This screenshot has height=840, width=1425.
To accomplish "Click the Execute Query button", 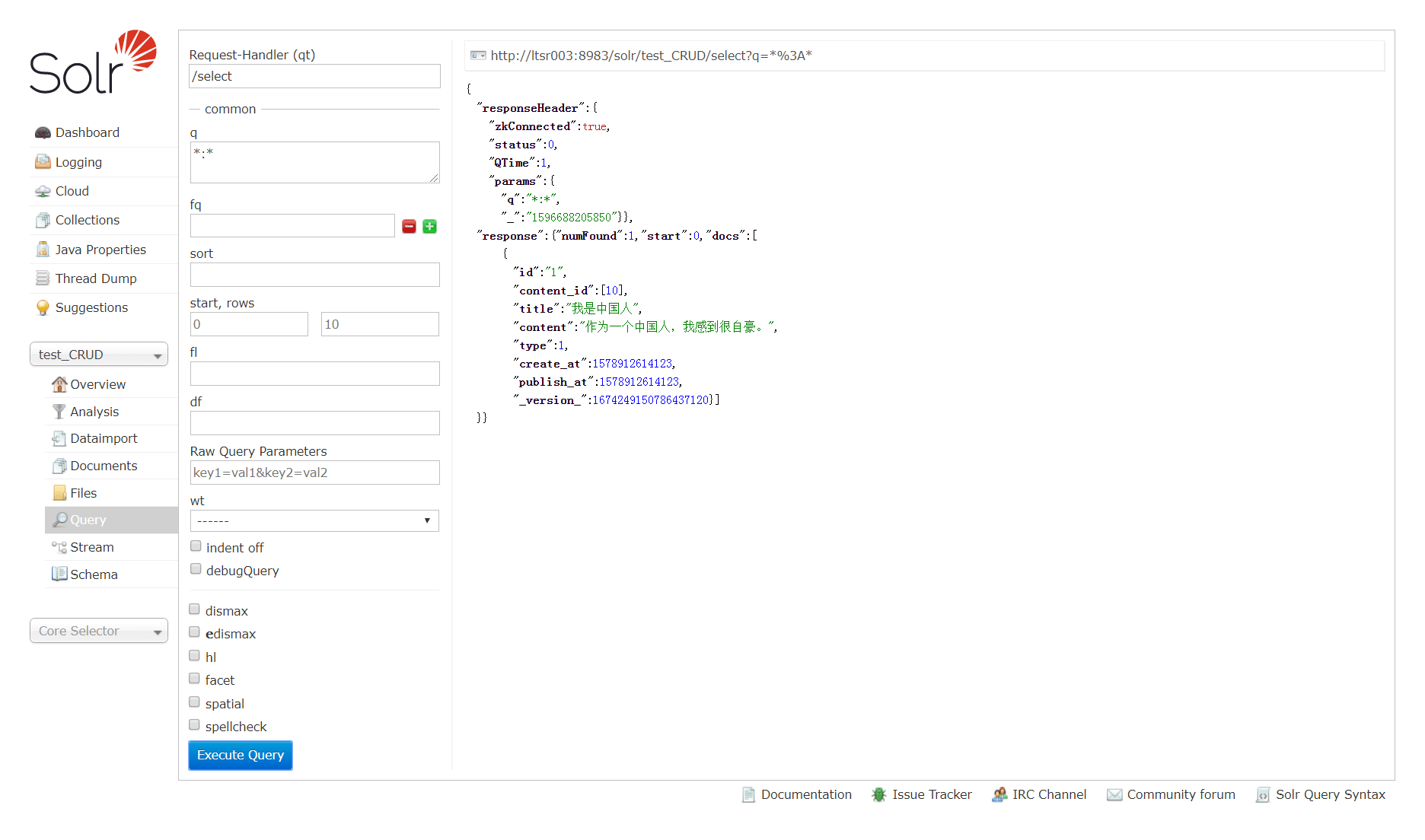I will coord(241,756).
